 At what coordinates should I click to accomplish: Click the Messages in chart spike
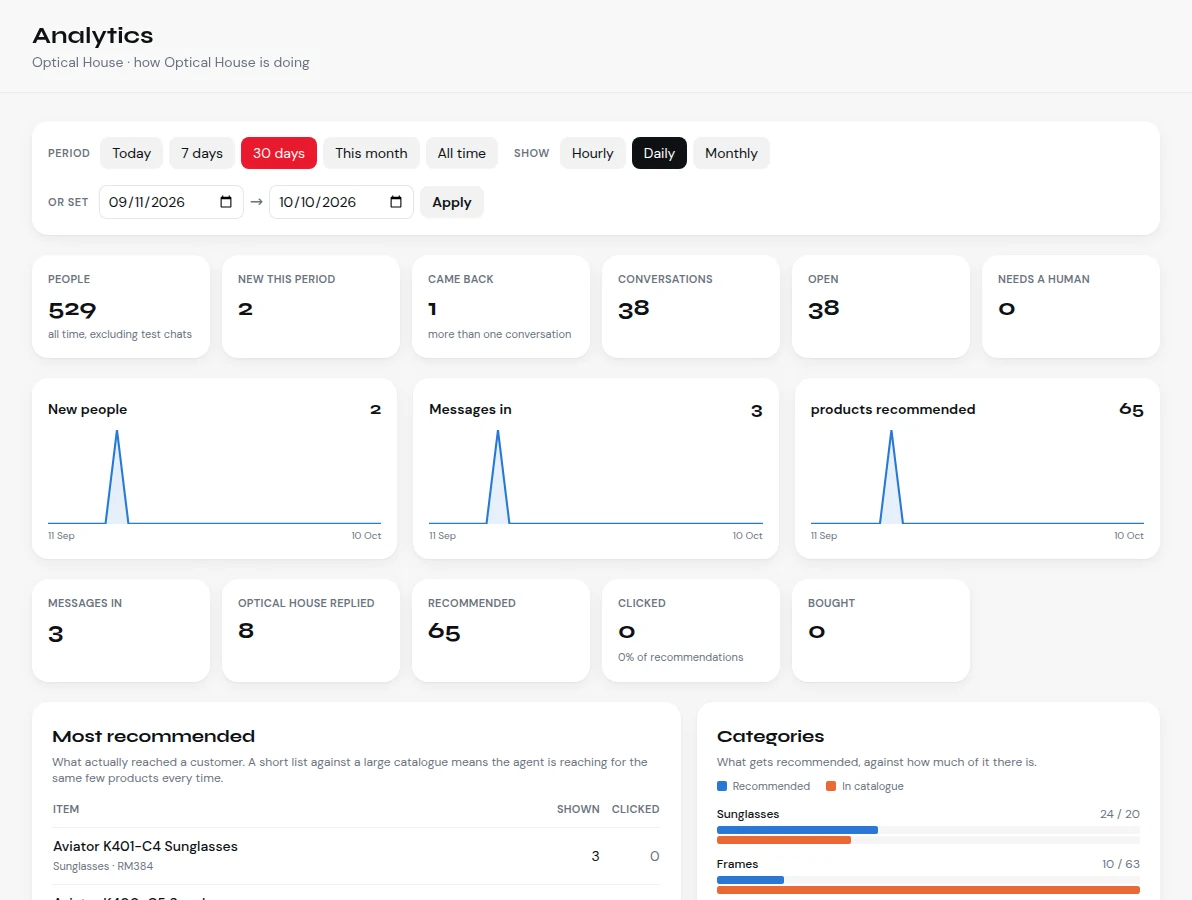click(498, 477)
